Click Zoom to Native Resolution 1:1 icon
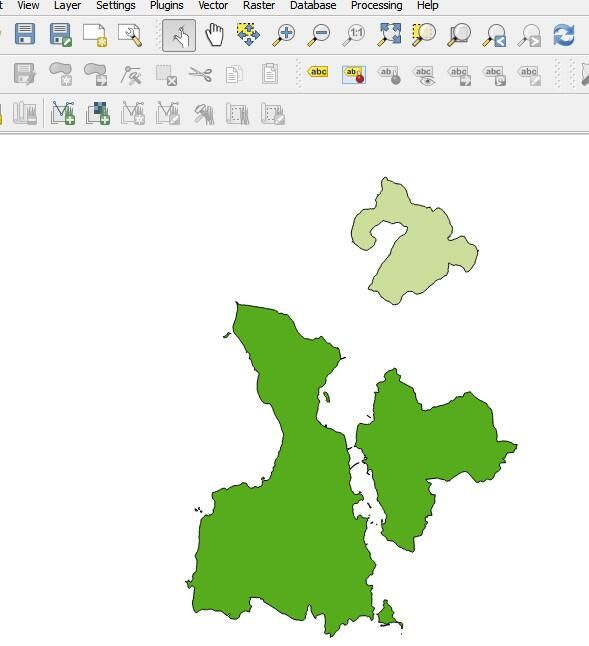 354,35
